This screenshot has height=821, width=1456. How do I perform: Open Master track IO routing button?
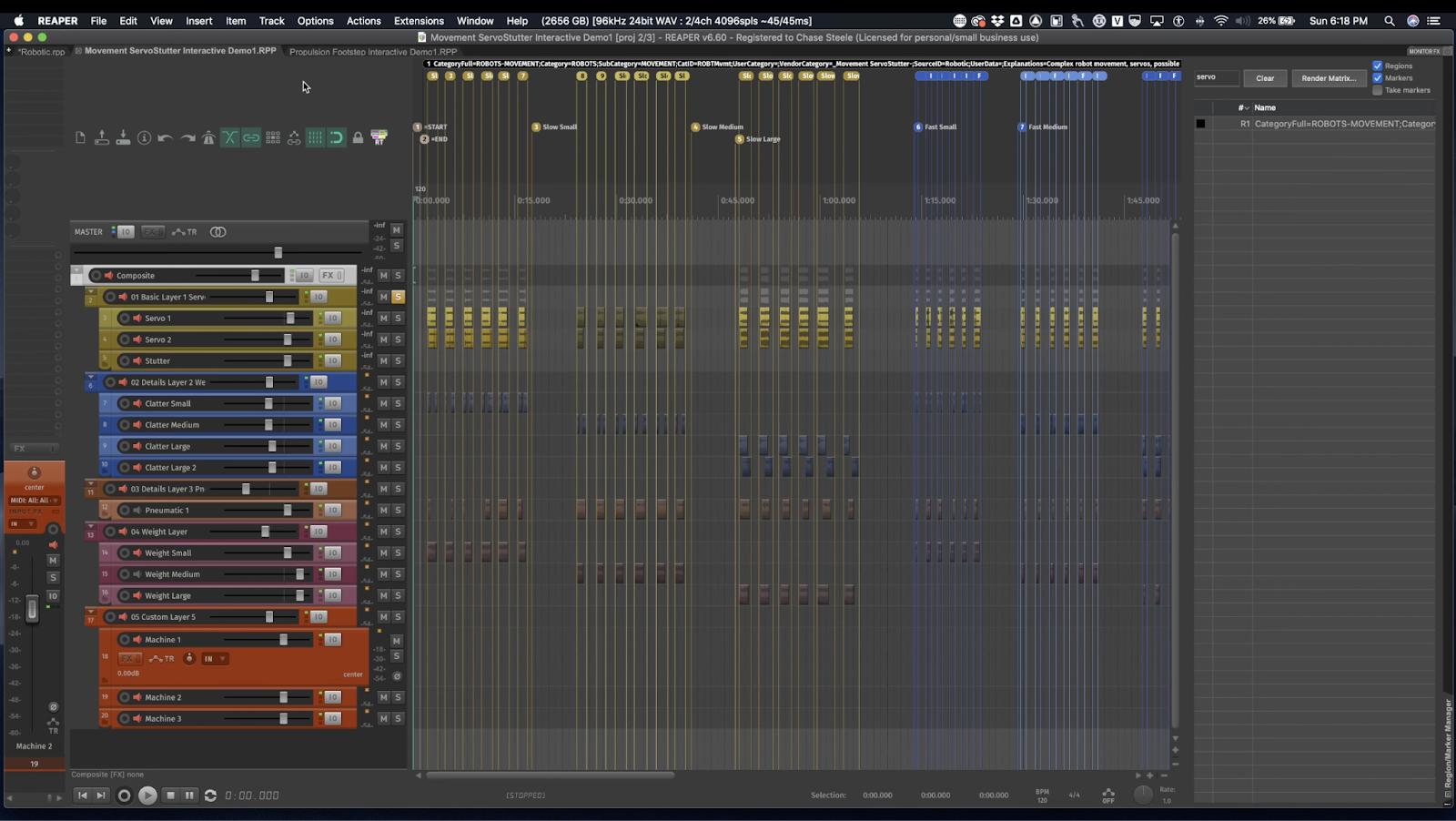(x=125, y=232)
